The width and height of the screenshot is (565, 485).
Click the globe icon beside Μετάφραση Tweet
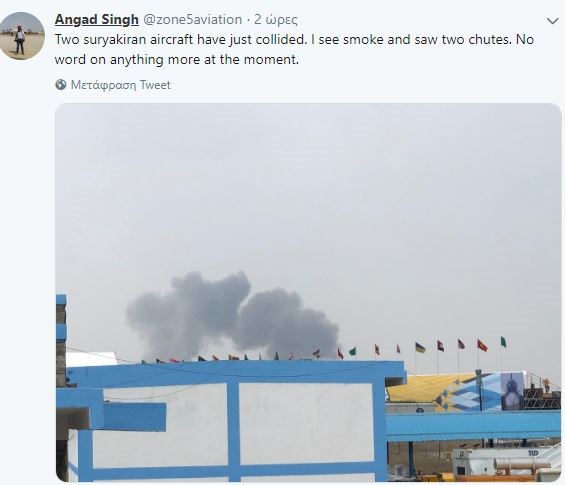(x=61, y=85)
